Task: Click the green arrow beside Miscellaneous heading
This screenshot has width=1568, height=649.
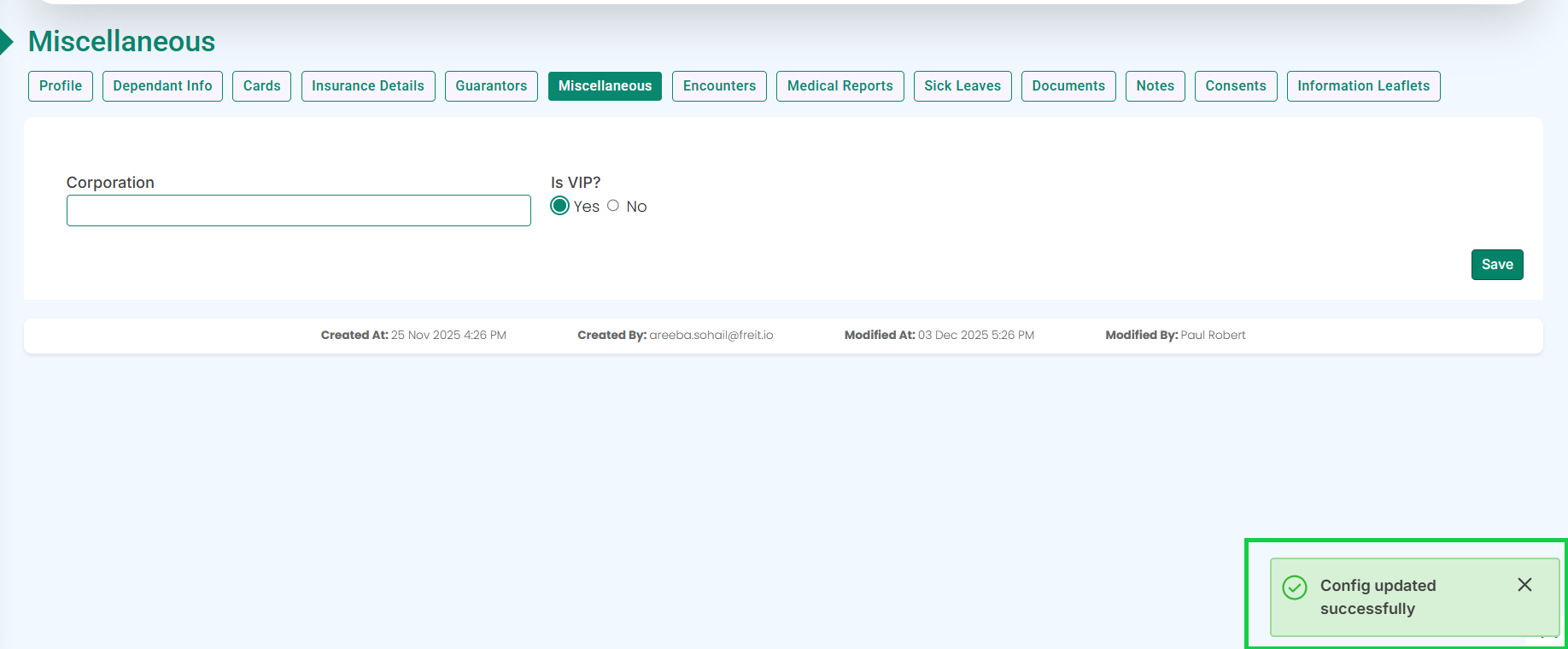Action: [7, 41]
